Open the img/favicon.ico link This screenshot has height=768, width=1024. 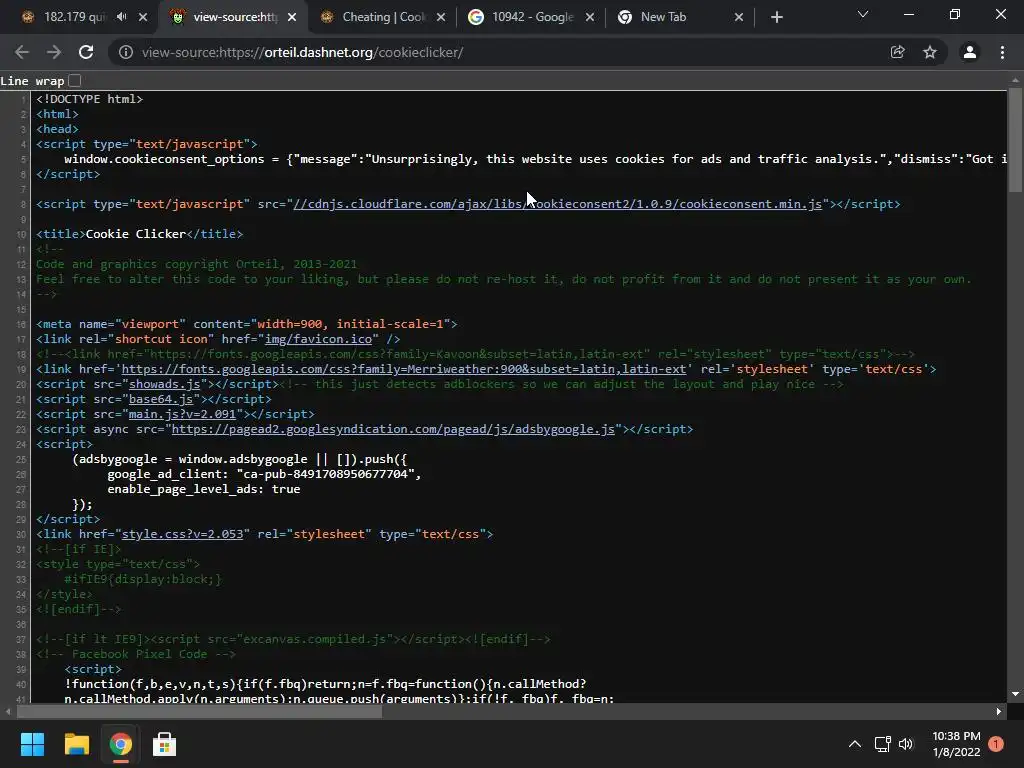pos(318,339)
